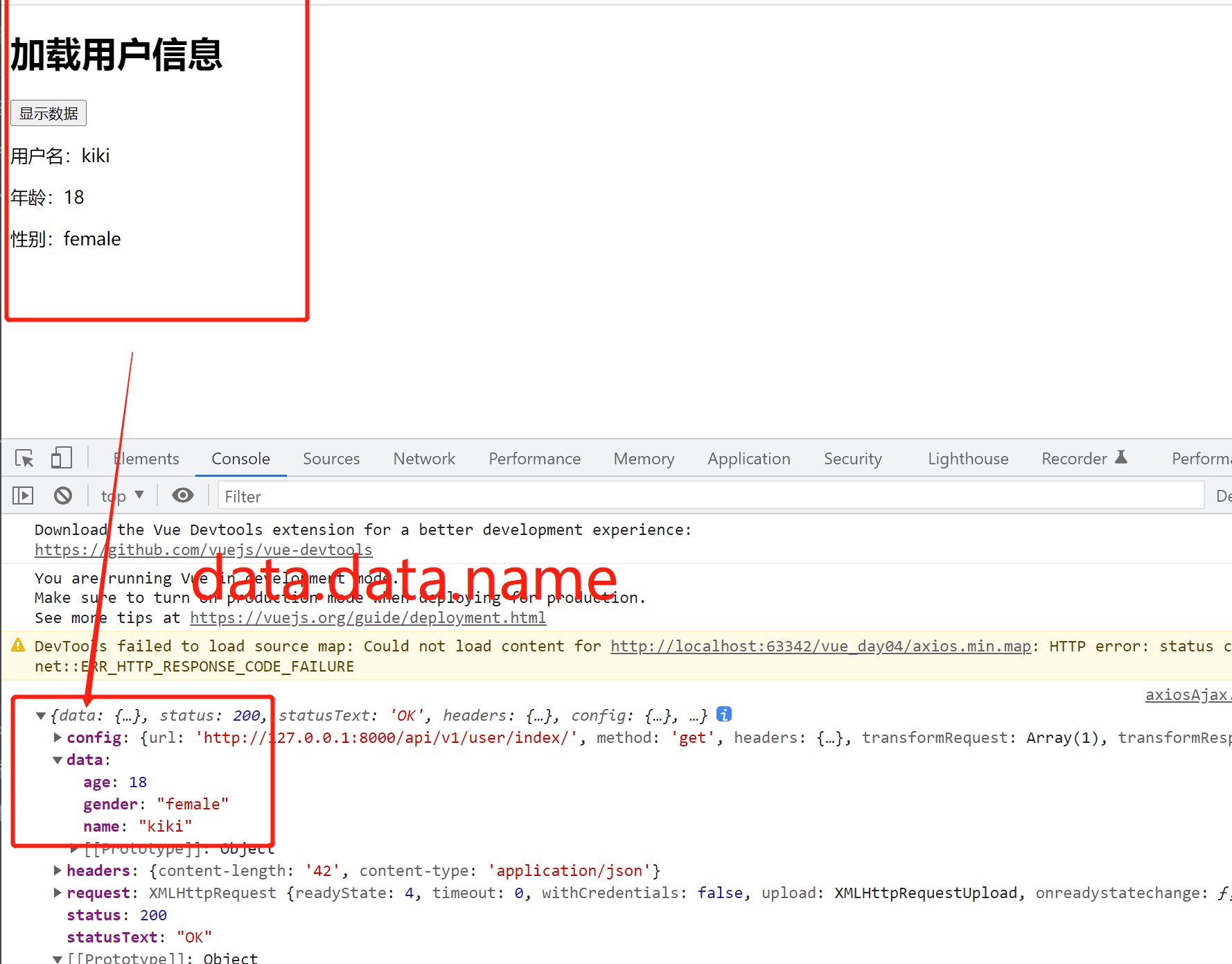The image size is (1232, 964).
Task: Go to the Network tab
Action: click(424, 459)
